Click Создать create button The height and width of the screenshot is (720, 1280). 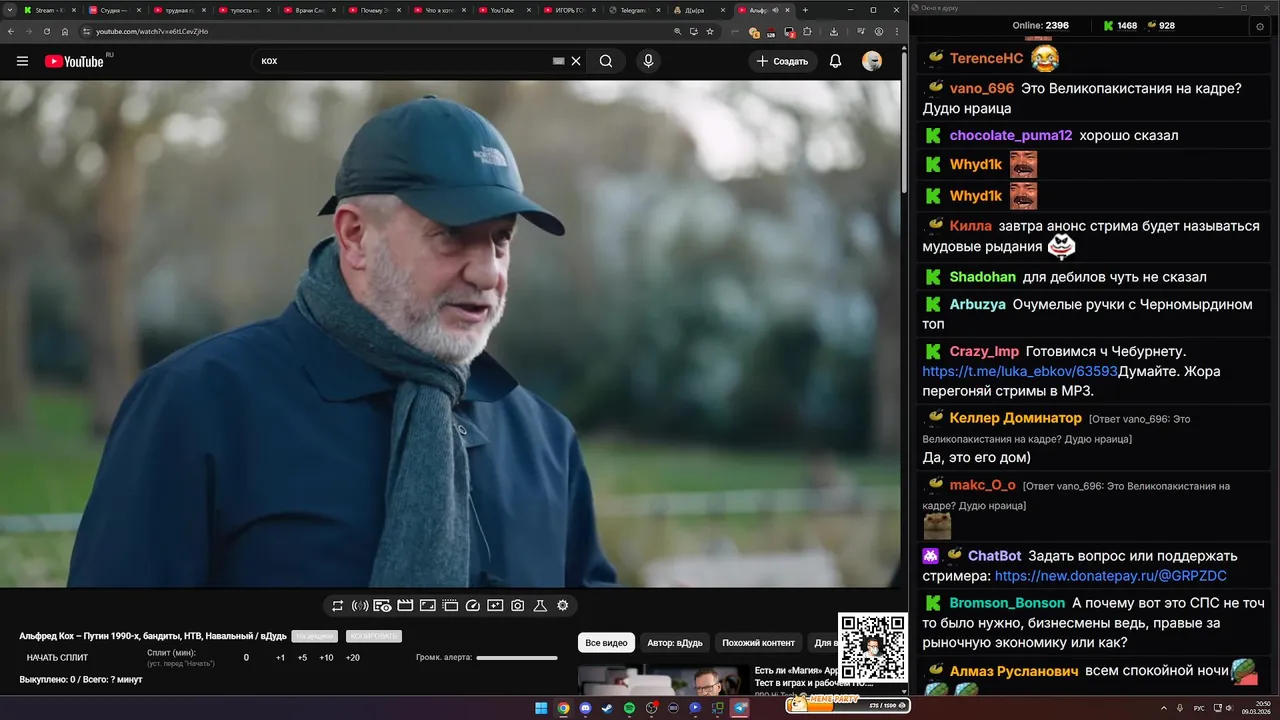click(782, 61)
